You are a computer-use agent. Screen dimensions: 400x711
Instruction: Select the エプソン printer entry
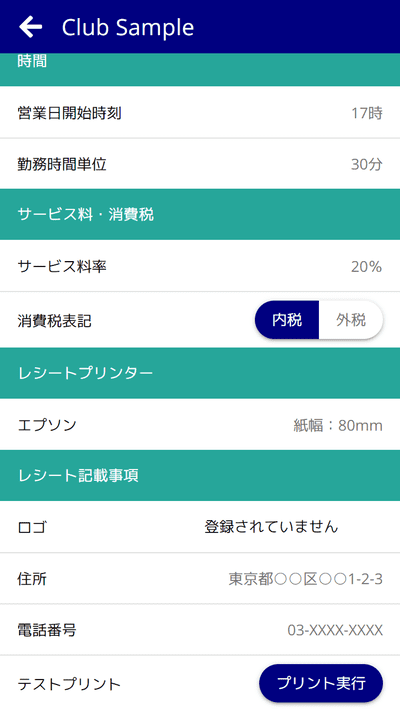[200, 425]
